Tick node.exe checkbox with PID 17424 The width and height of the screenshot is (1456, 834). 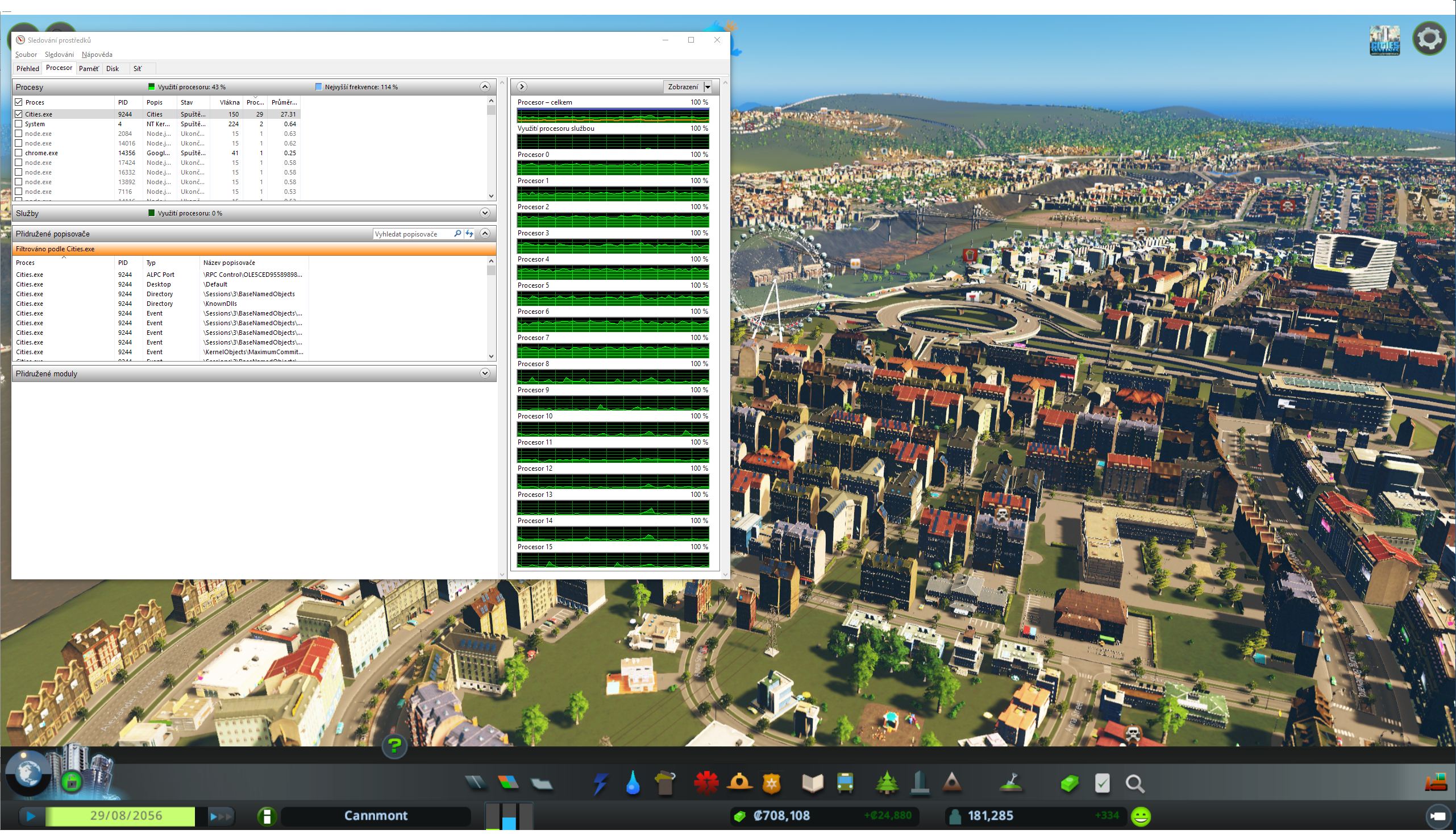coord(19,163)
